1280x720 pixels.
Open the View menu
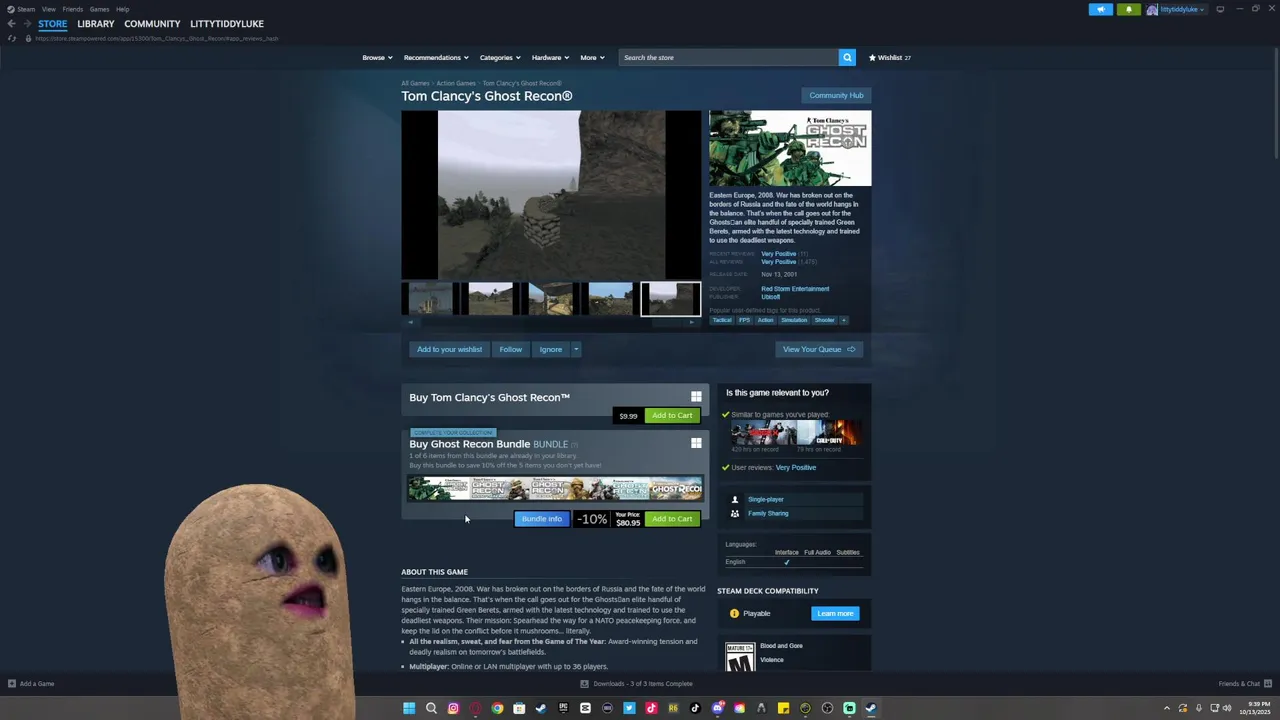click(x=48, y=9)
